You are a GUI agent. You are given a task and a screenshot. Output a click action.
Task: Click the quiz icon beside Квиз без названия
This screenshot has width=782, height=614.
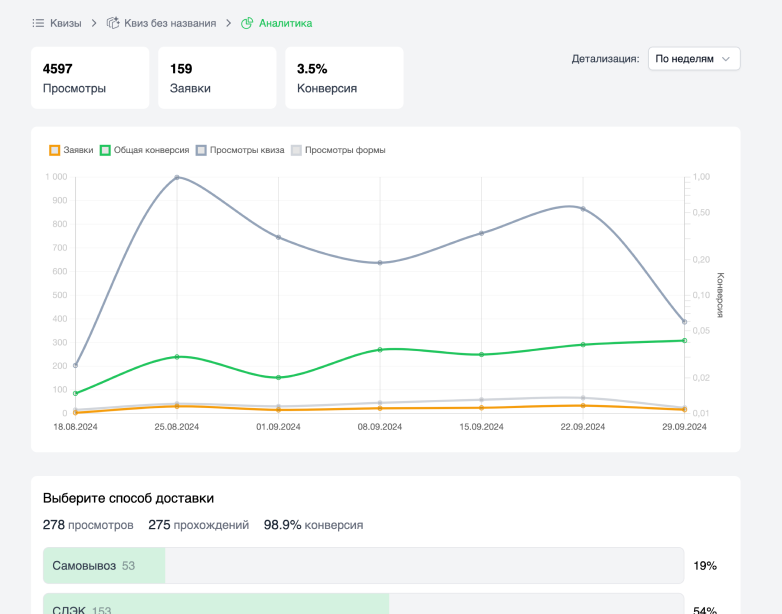tap(113, 23)
